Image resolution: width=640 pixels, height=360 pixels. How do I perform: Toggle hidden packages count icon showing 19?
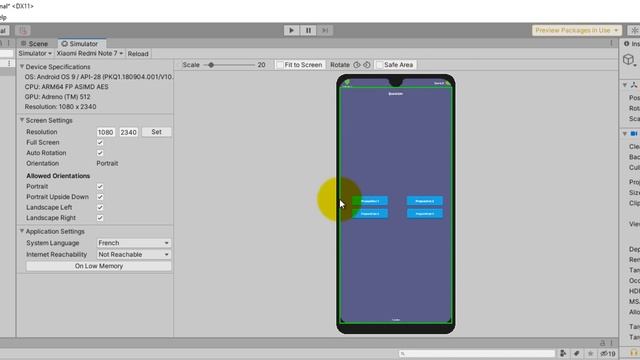pyautogui.click(x=608, y=353)
